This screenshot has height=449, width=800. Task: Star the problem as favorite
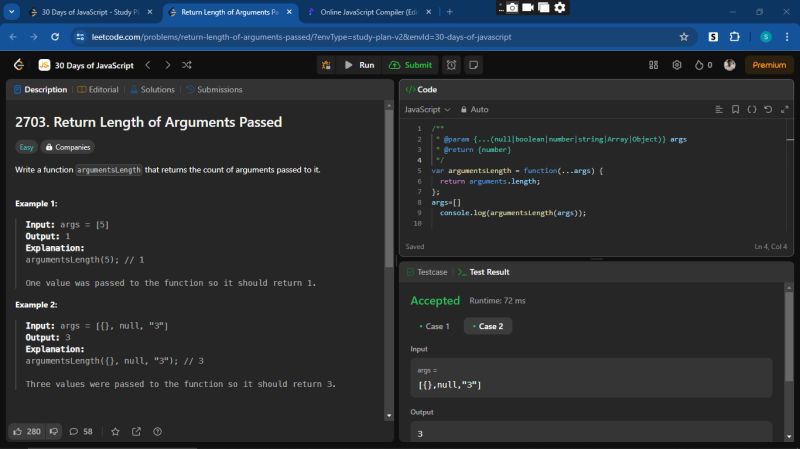[115, 432]
